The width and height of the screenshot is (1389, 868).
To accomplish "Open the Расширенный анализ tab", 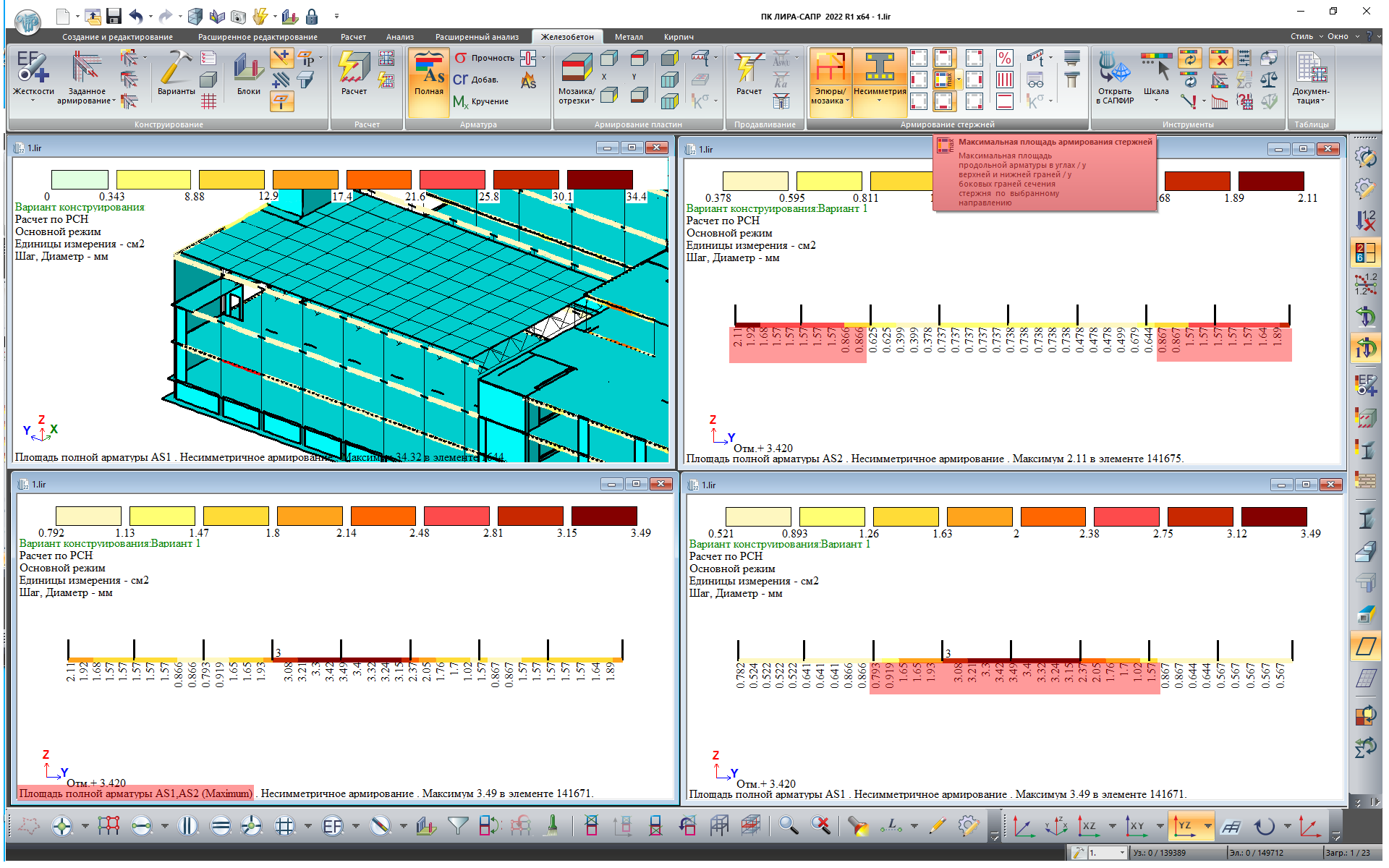I will [x=476, y=37].
